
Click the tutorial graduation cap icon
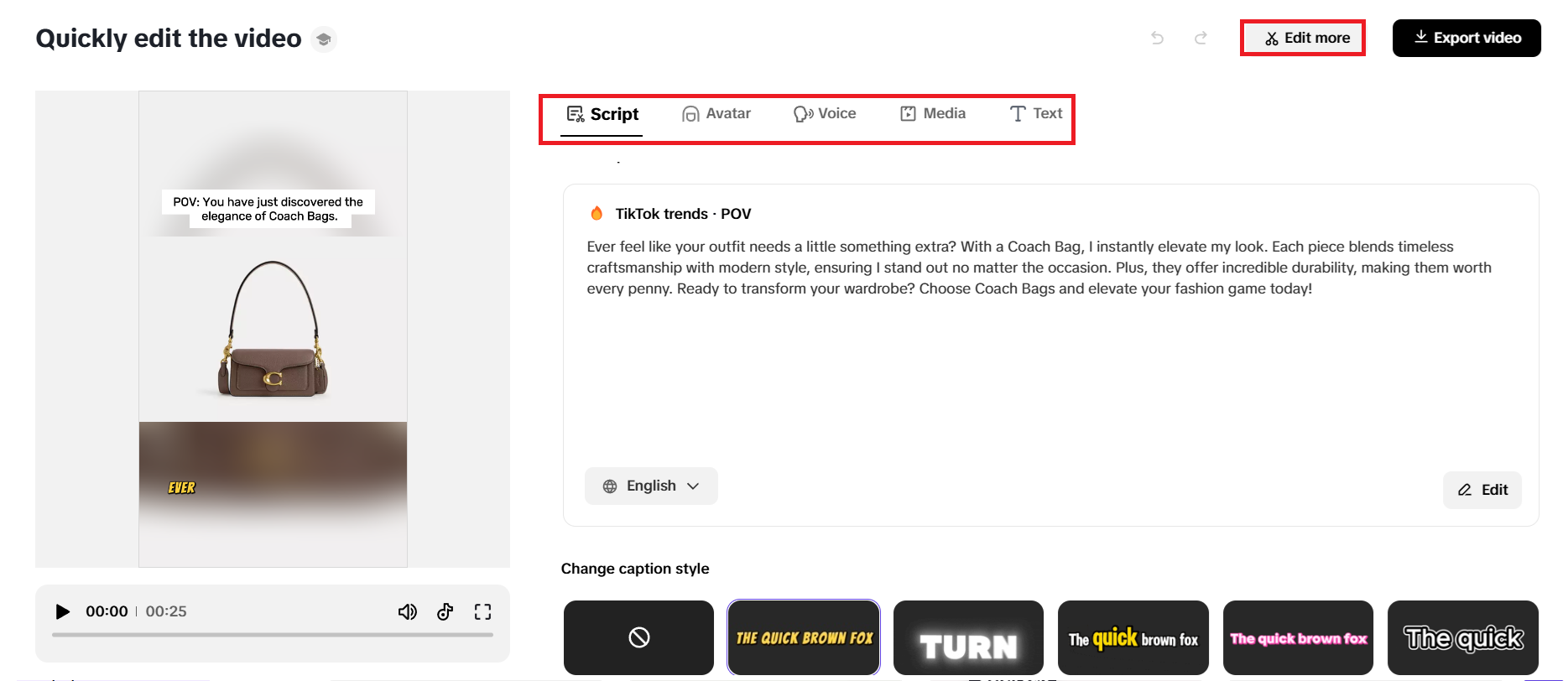324,39
